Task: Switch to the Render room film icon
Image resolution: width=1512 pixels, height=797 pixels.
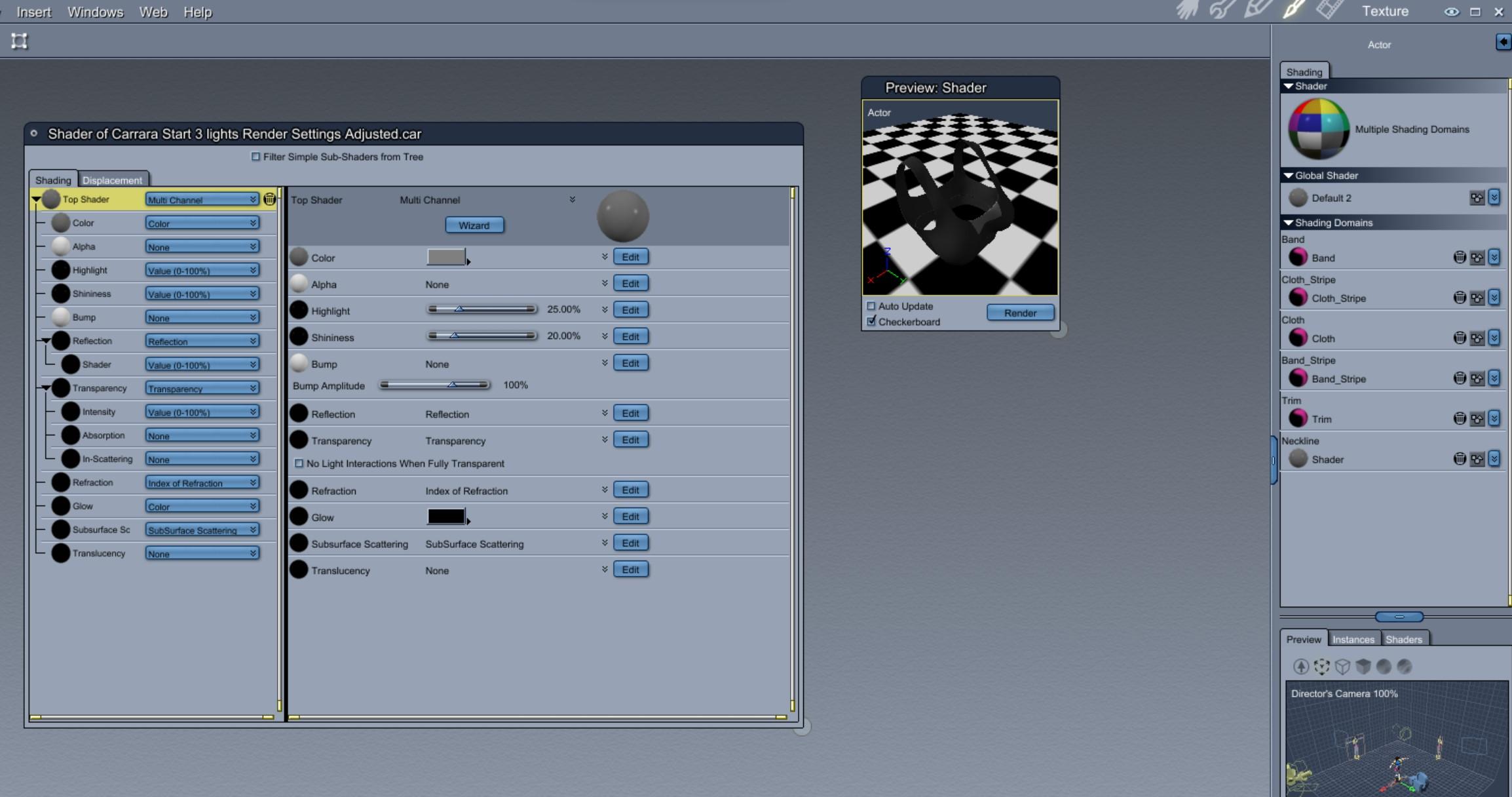Action: (x=1330, y=10)
